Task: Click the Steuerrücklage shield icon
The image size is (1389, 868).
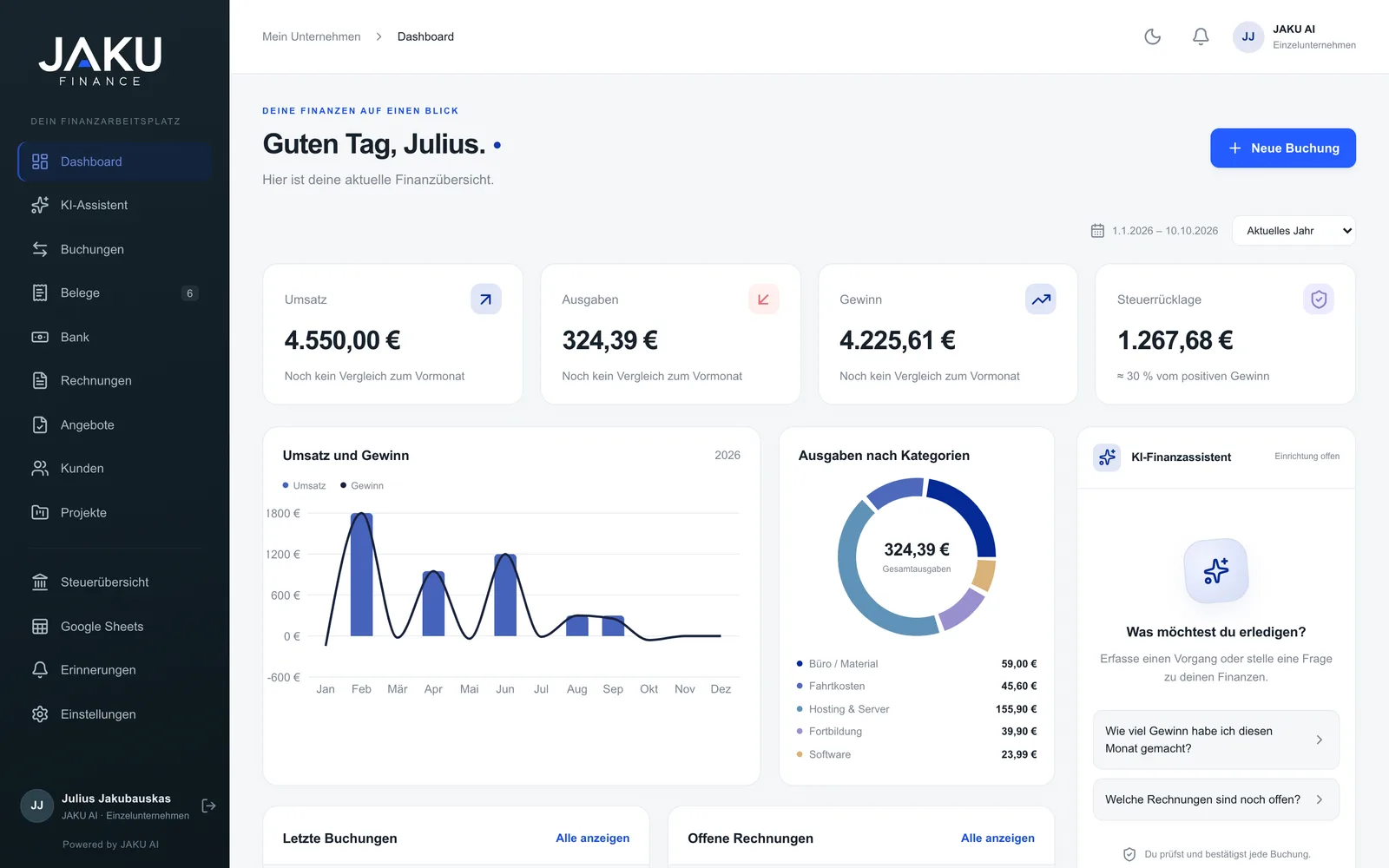Action: pos(1319,299)
